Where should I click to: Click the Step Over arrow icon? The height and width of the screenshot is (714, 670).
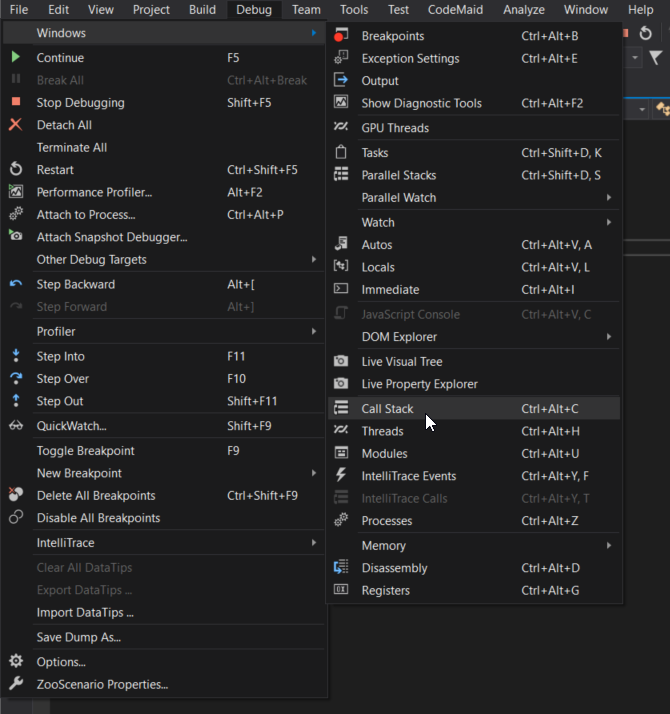click(16, 379)
